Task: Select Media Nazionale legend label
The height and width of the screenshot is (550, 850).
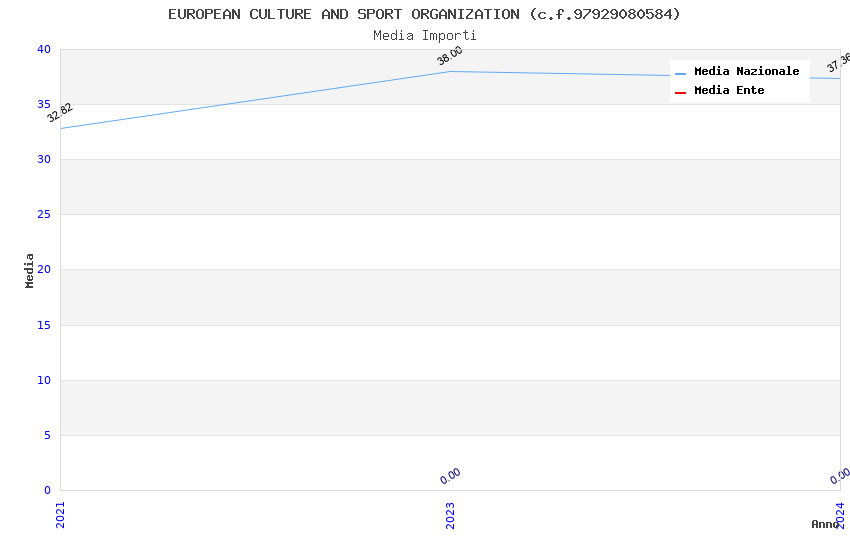Action: 746,72
